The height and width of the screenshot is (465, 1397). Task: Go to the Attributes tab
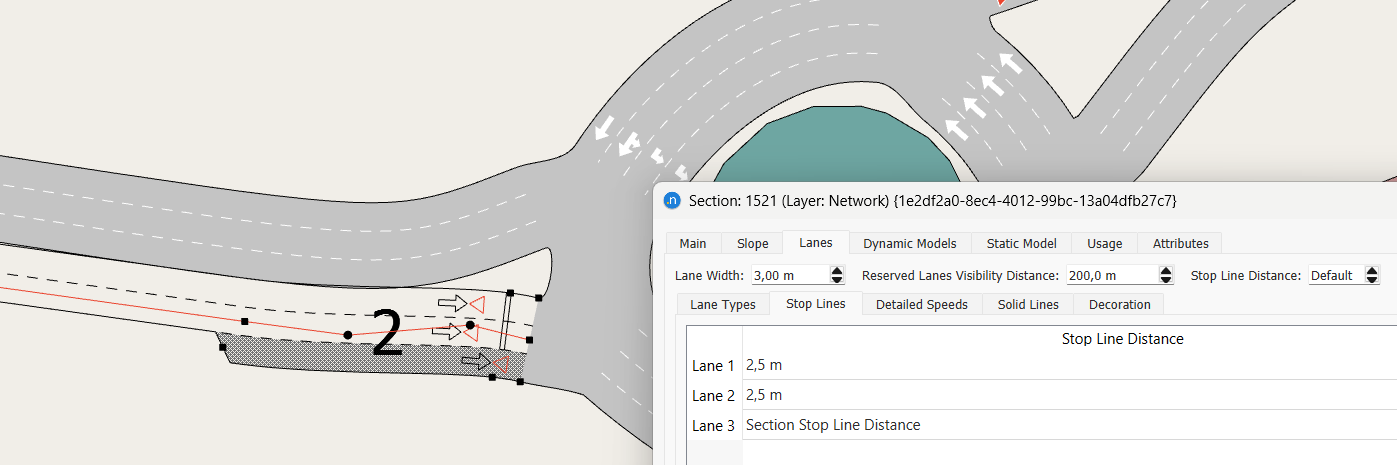point(1180,243)
